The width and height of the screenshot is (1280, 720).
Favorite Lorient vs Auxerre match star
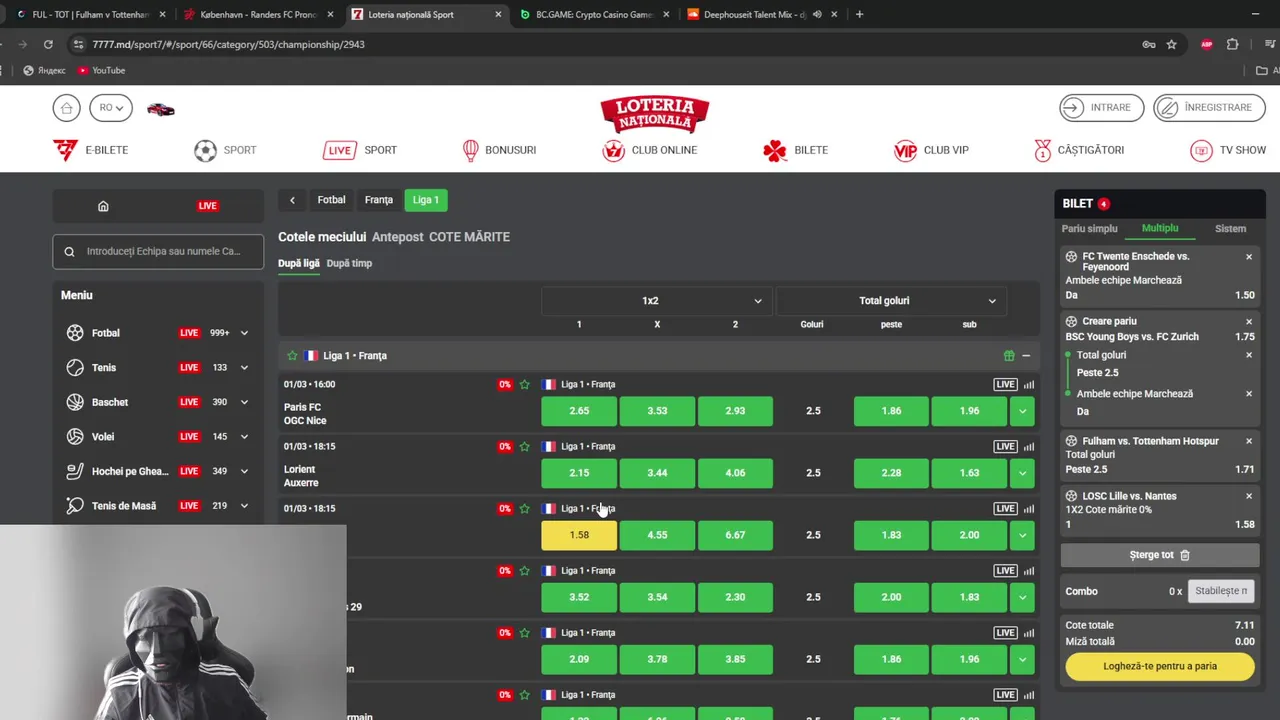(524, 446)
